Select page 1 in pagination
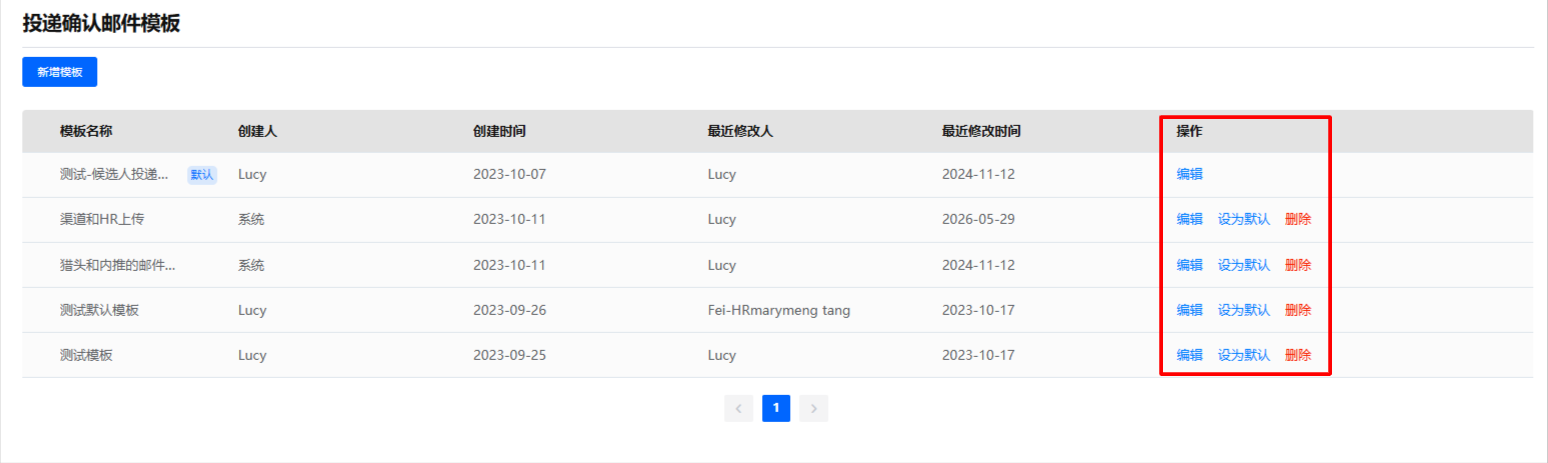 (x=776, y=408)
